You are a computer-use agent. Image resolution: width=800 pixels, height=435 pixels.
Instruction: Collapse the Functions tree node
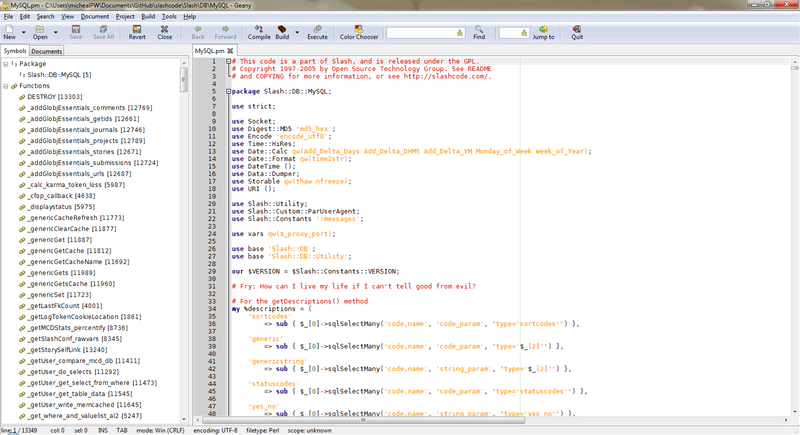pyautogui.click(x=7, y=86)
